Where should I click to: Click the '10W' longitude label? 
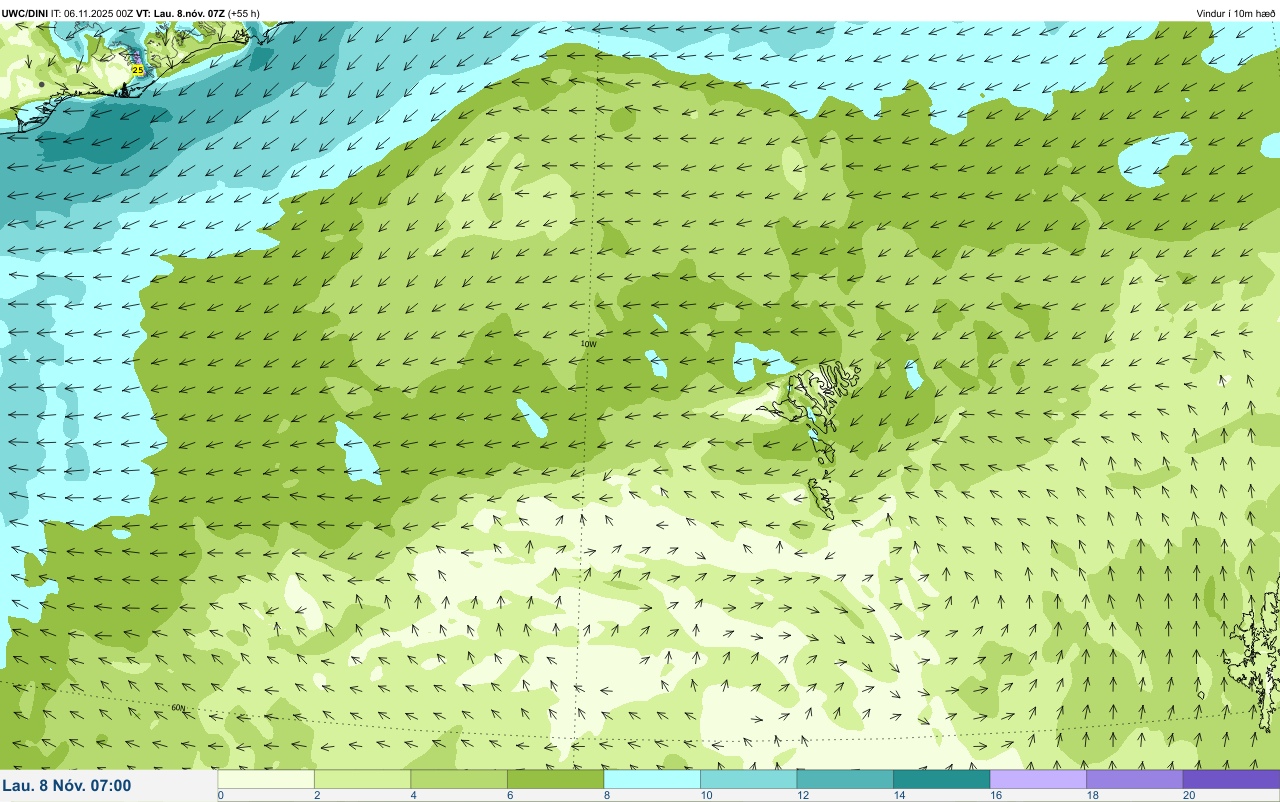[x=589, y=343]
